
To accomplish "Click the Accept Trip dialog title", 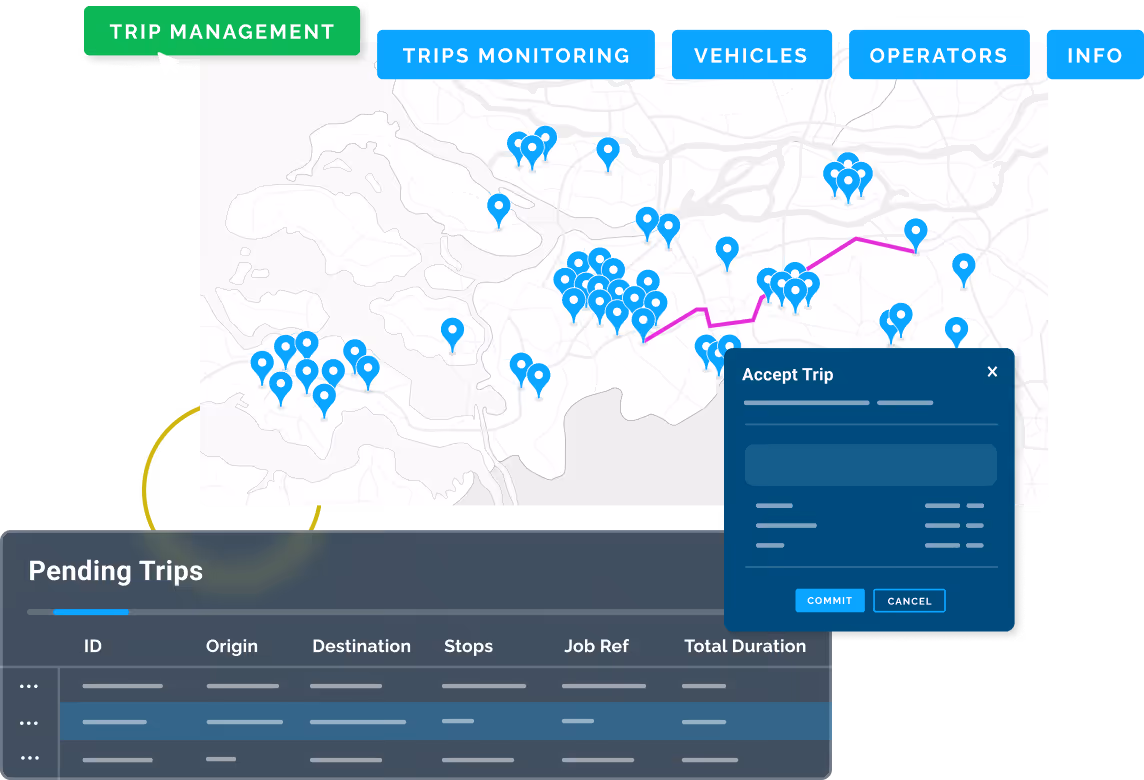I will pos(787,374).
